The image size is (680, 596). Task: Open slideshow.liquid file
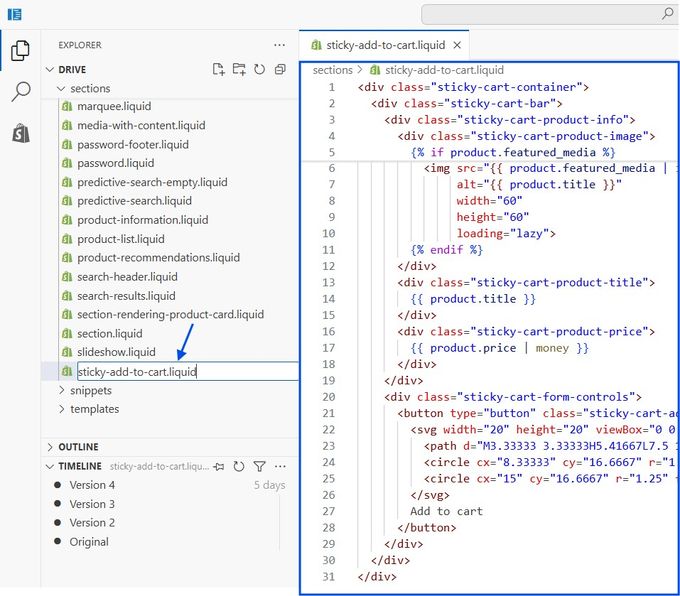click(x=116, y=352)
